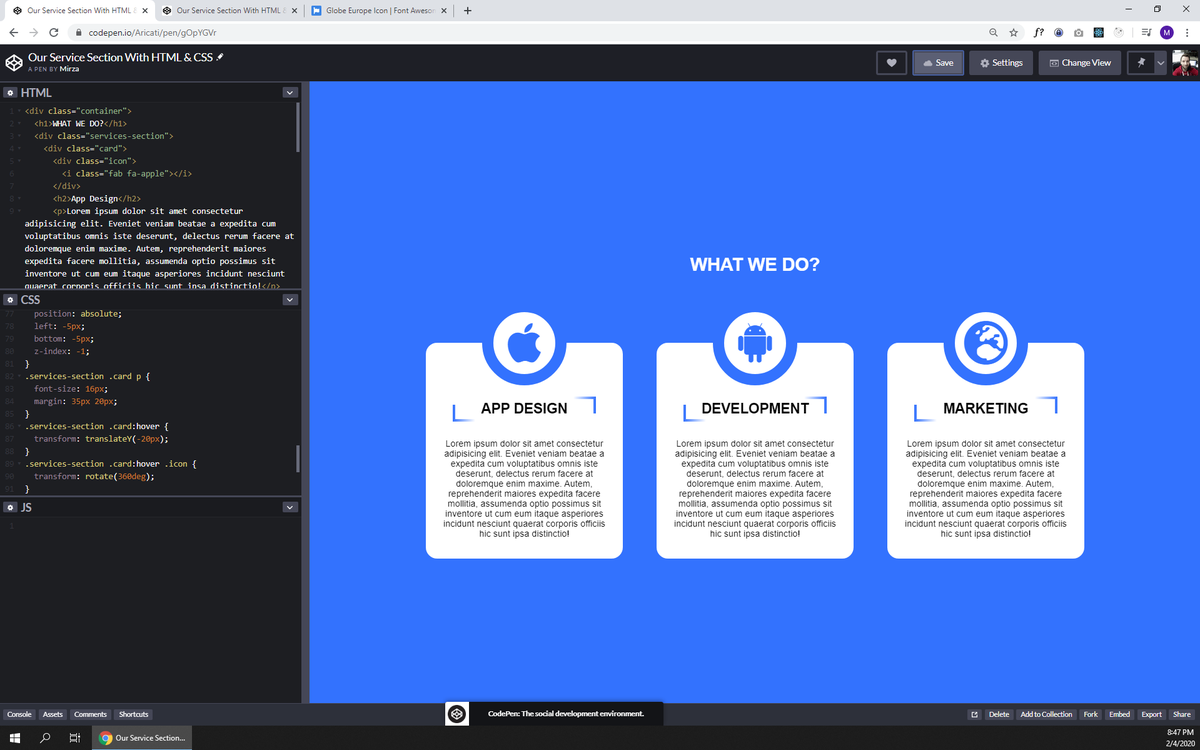Viewport: 1200px width, 750px height.
Task: Click the open-in-new-window icon in footer
Action: click(x=974, y=714)
